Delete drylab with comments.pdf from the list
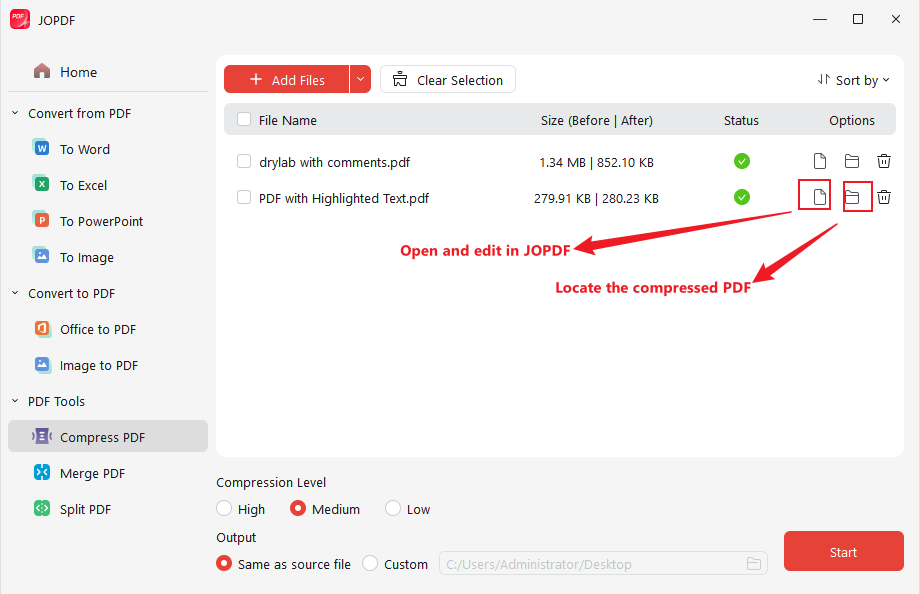The height and width of the screenshot is (594, 920). (884, 161)
